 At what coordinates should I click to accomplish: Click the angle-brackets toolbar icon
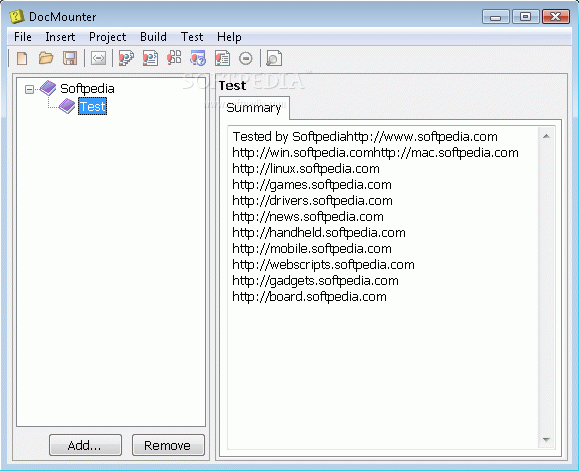[x=99, y=58]
